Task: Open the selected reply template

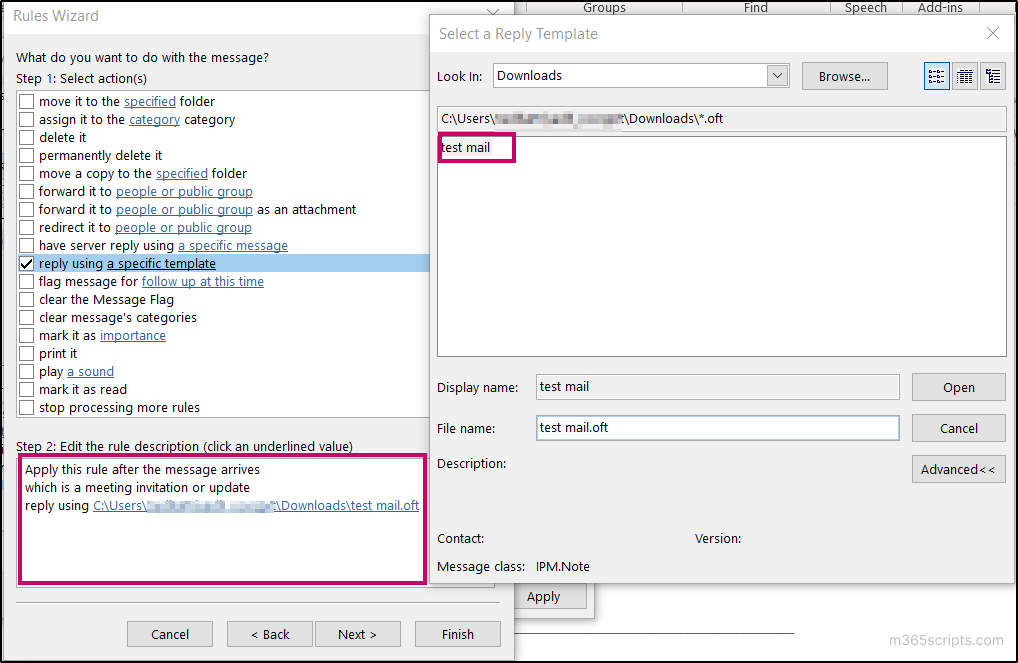Action: 958,387
